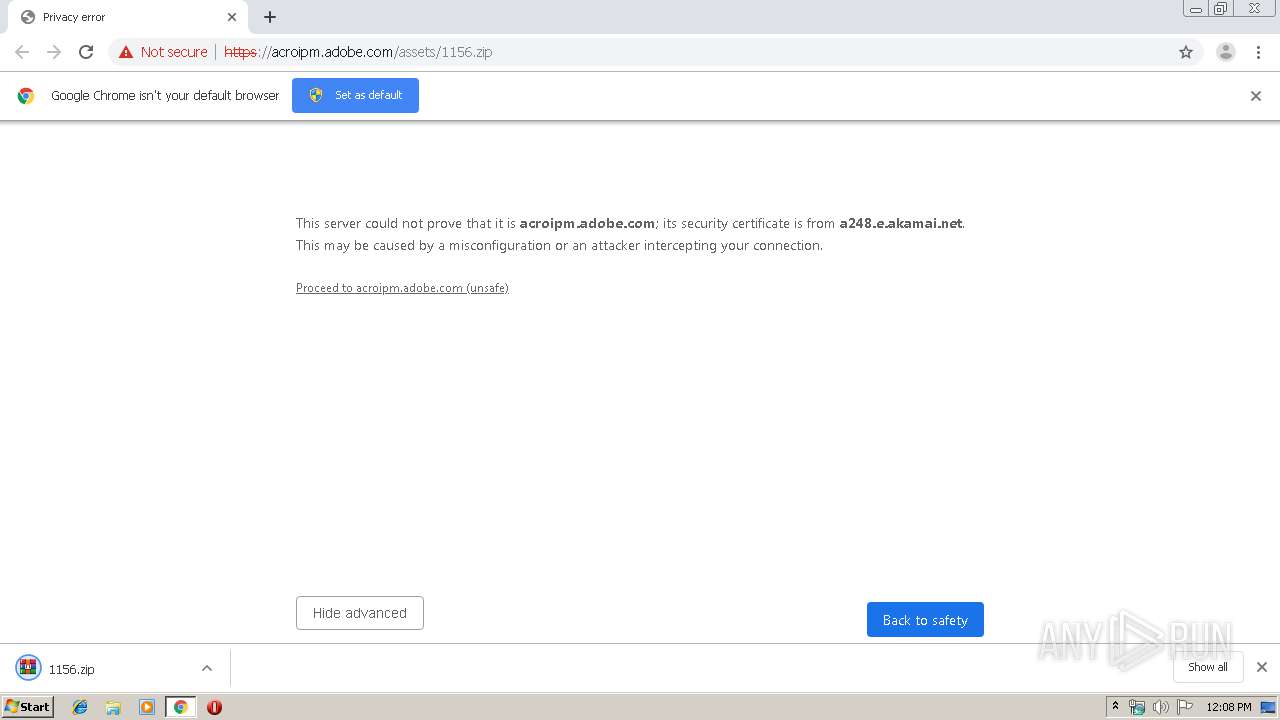Restore down the Chrome window
The width and height of the screenshot is (1280, 720).
(x=1221, y=9)
